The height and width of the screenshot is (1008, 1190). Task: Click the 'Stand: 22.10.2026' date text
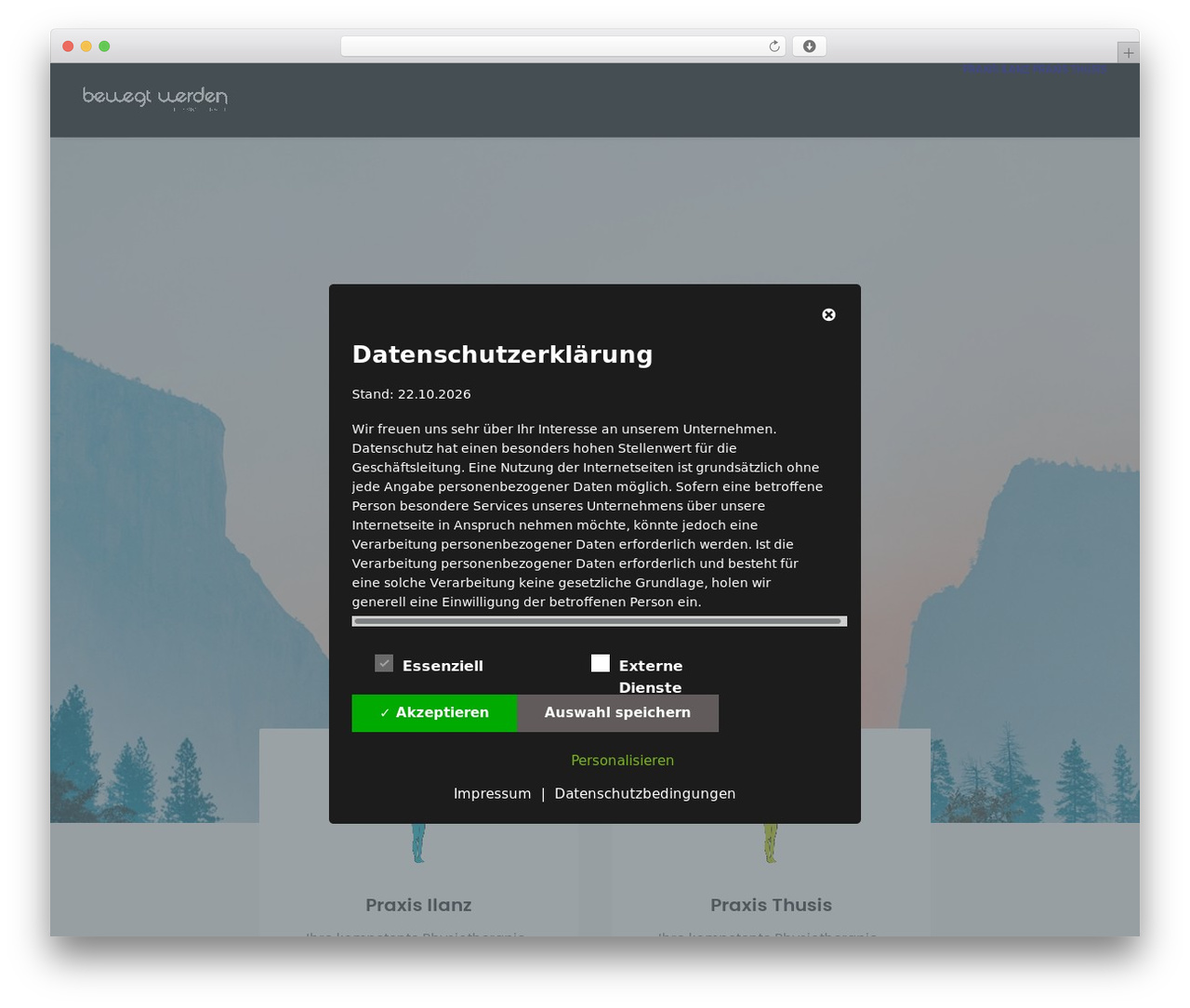(411, 394)
